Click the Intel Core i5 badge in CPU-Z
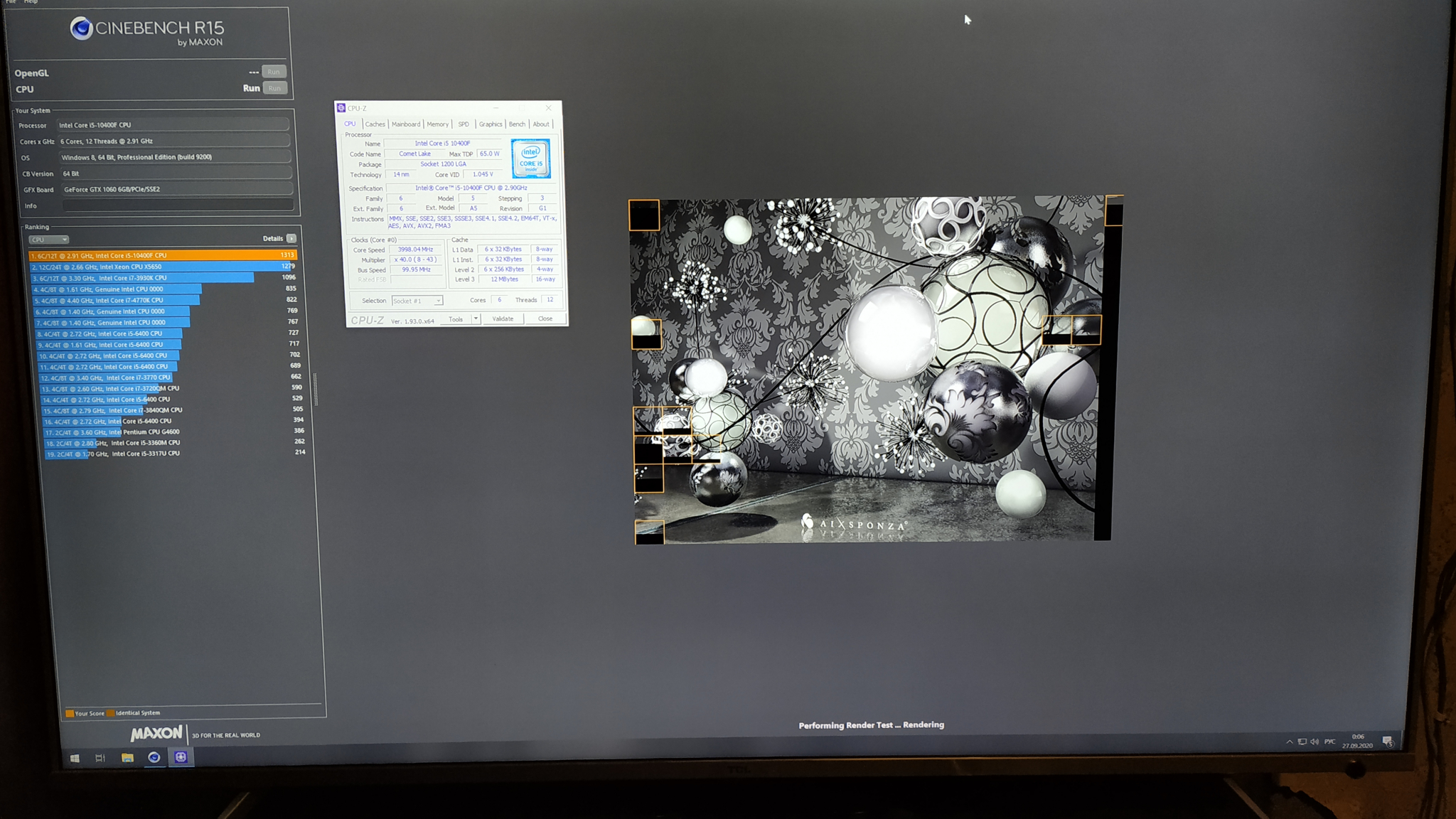The width and height of the screenshot is (1456, 819). click(x=530, y=159)
